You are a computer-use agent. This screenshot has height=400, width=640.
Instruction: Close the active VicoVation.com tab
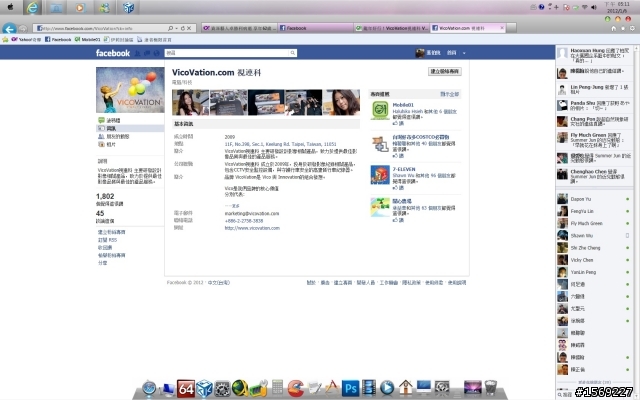[x=502, y=28]
